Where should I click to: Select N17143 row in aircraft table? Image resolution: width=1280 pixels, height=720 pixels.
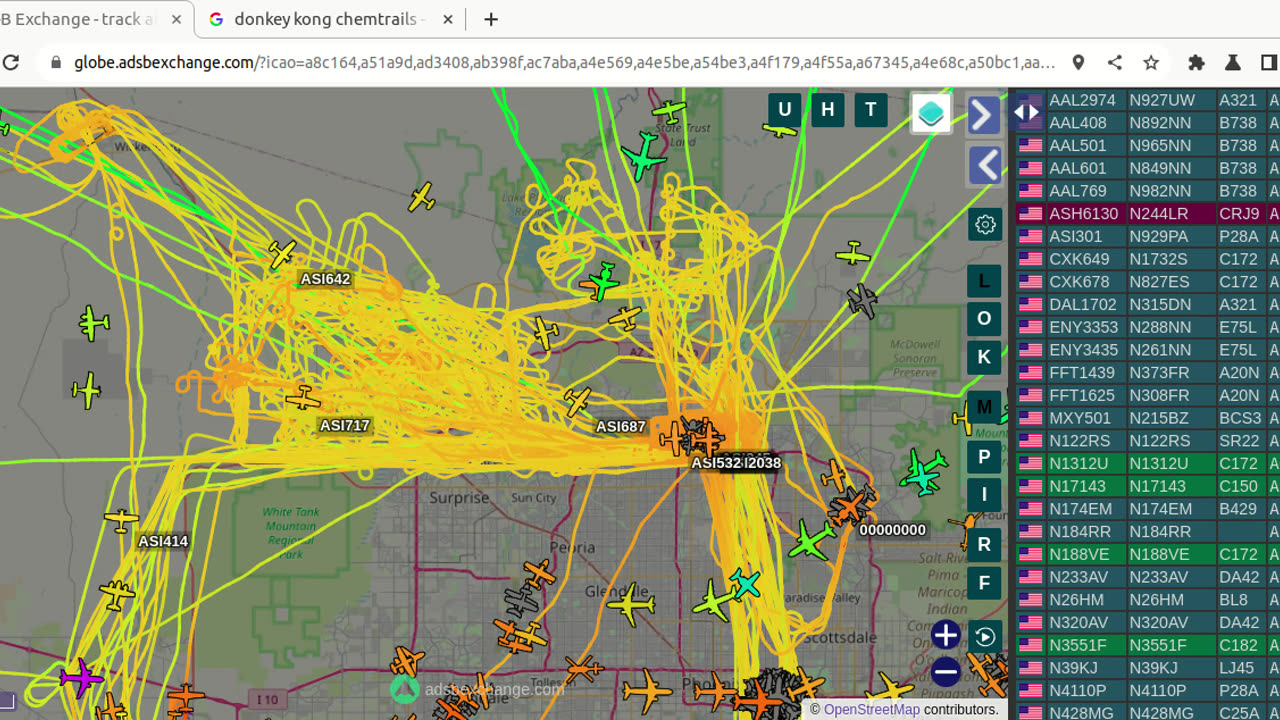pos(1148,486)
